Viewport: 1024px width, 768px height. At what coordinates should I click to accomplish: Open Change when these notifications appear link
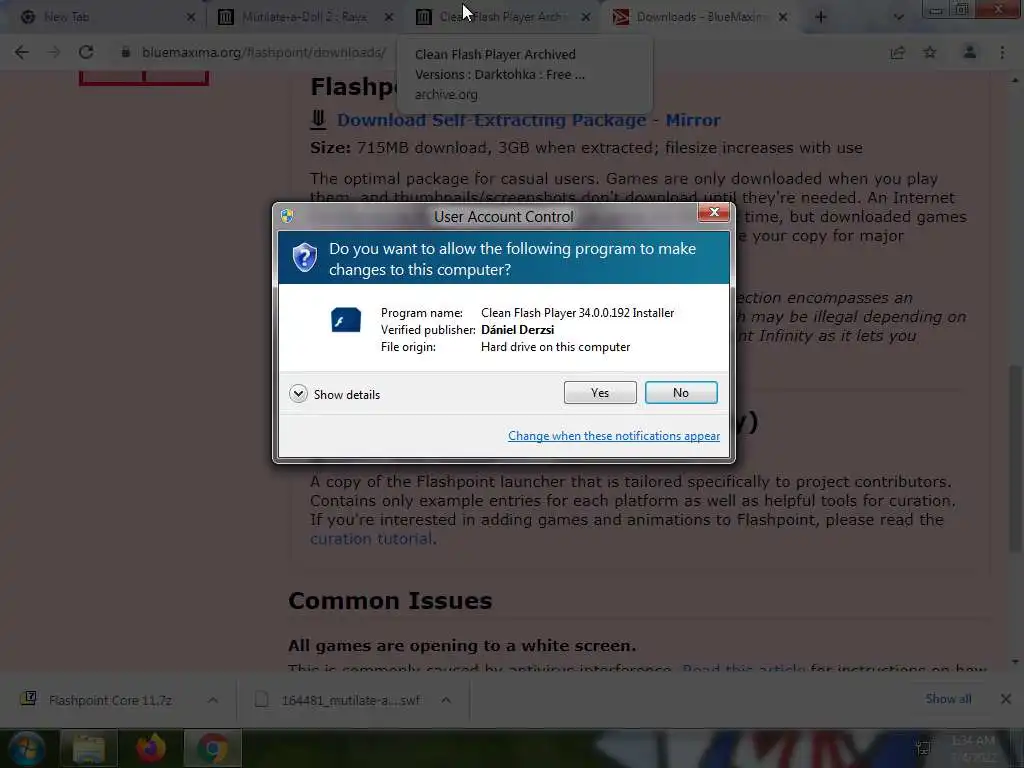(x=614, y=436)
